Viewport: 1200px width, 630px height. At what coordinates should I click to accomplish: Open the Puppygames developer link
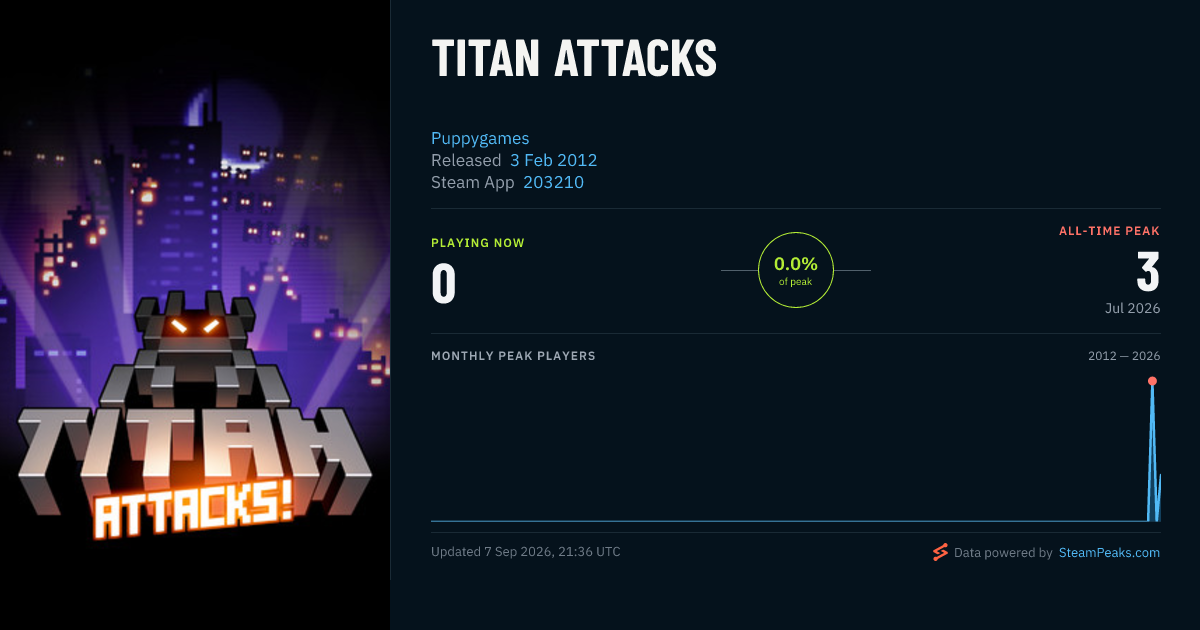480,138
